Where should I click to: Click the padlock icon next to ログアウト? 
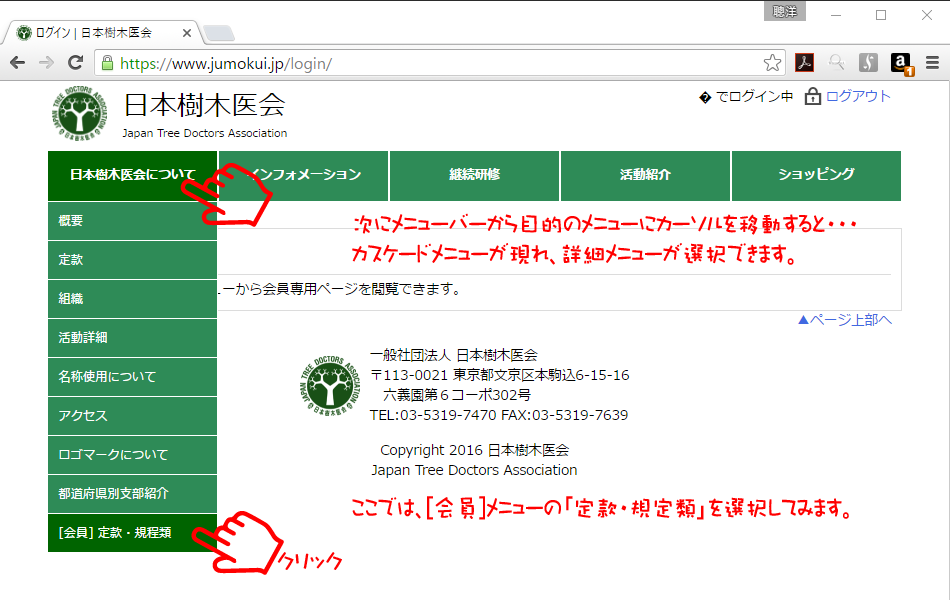tap(812, 96)
